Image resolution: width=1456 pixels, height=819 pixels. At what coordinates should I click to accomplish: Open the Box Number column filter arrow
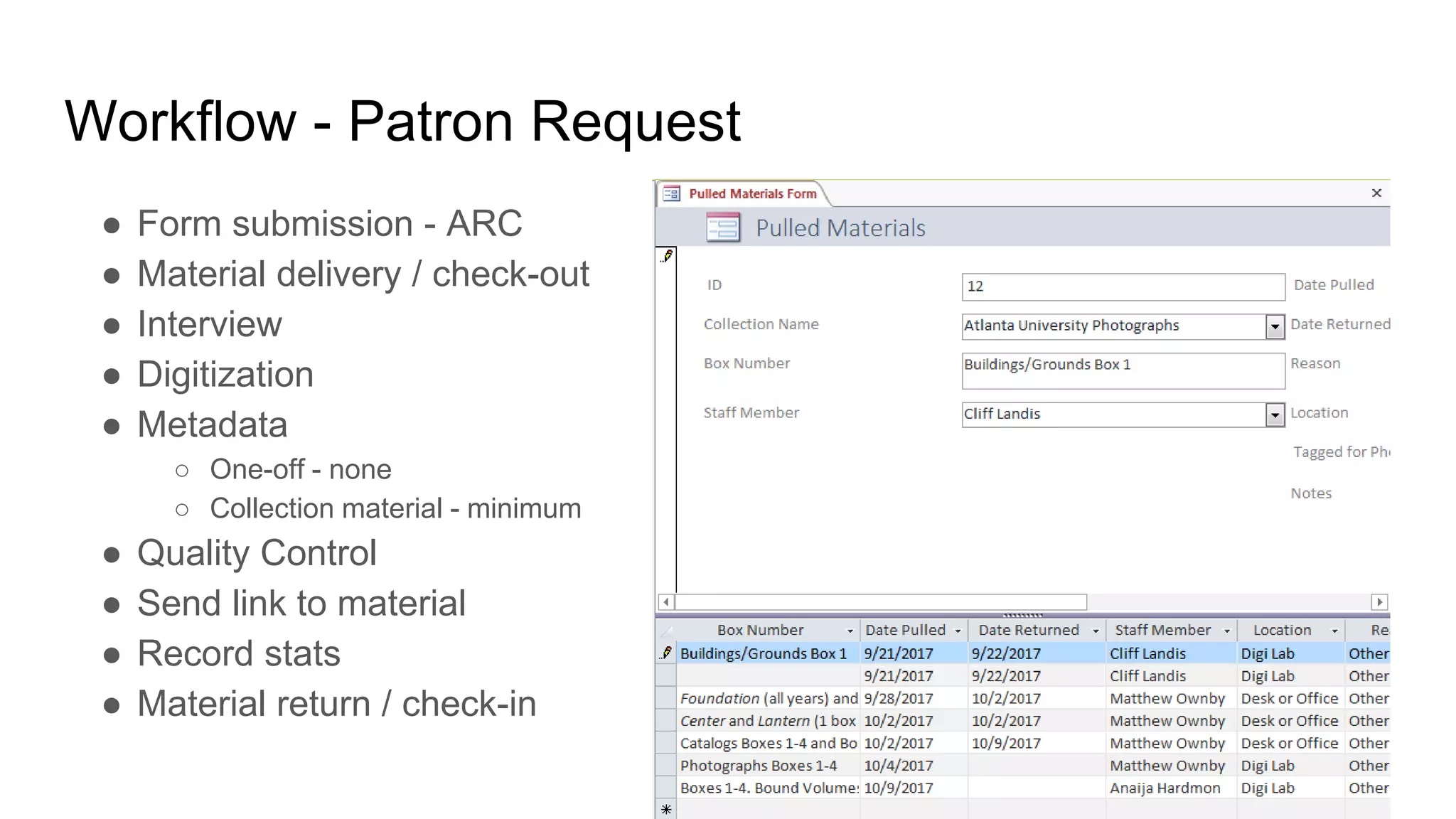coord(850,631)
